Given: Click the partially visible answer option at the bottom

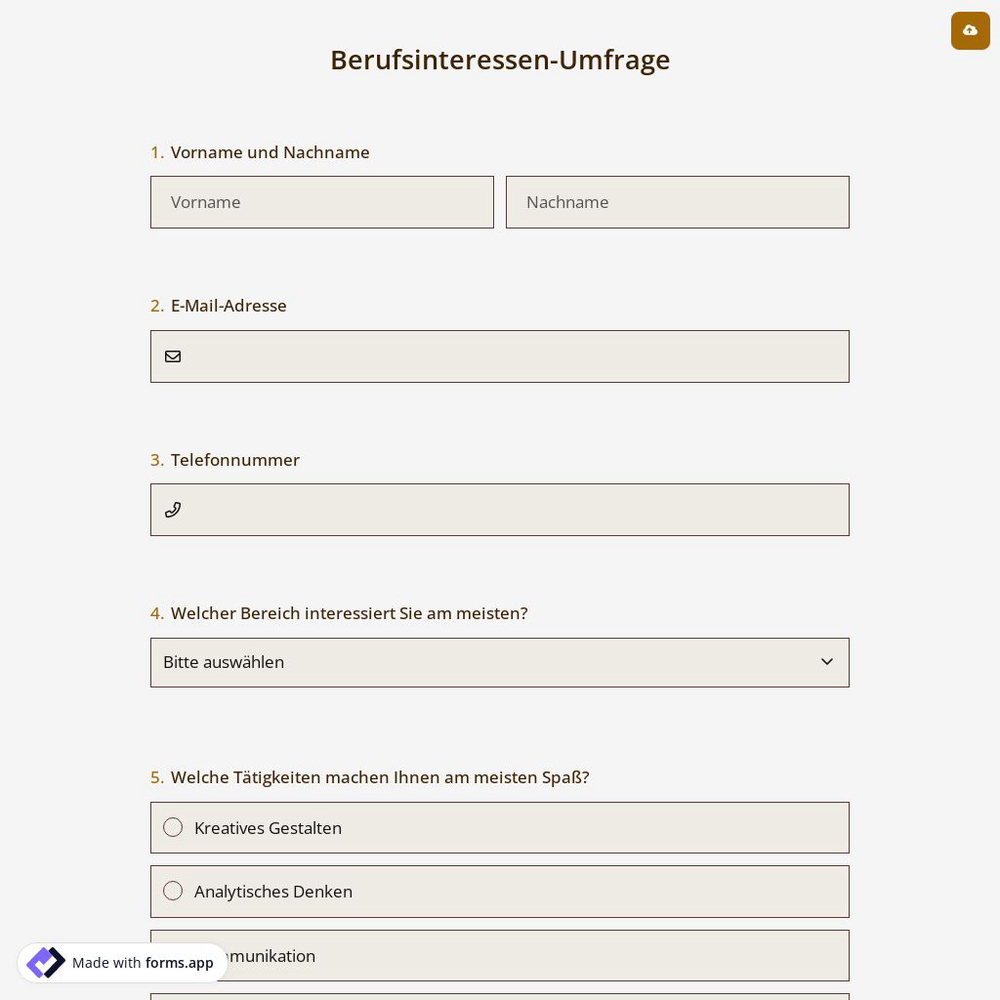Looking at the screenshot, I should (x=500, y=997).
